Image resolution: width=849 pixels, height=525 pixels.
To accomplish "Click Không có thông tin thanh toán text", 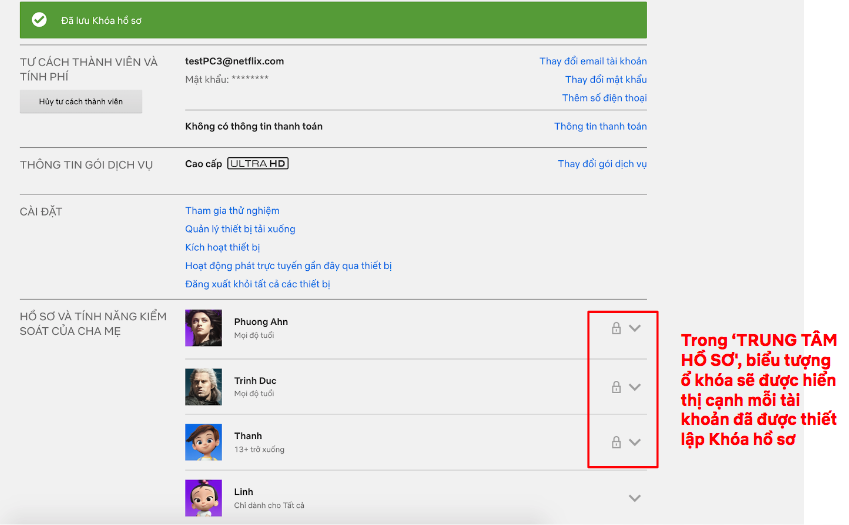I will [x=254, y=126].
